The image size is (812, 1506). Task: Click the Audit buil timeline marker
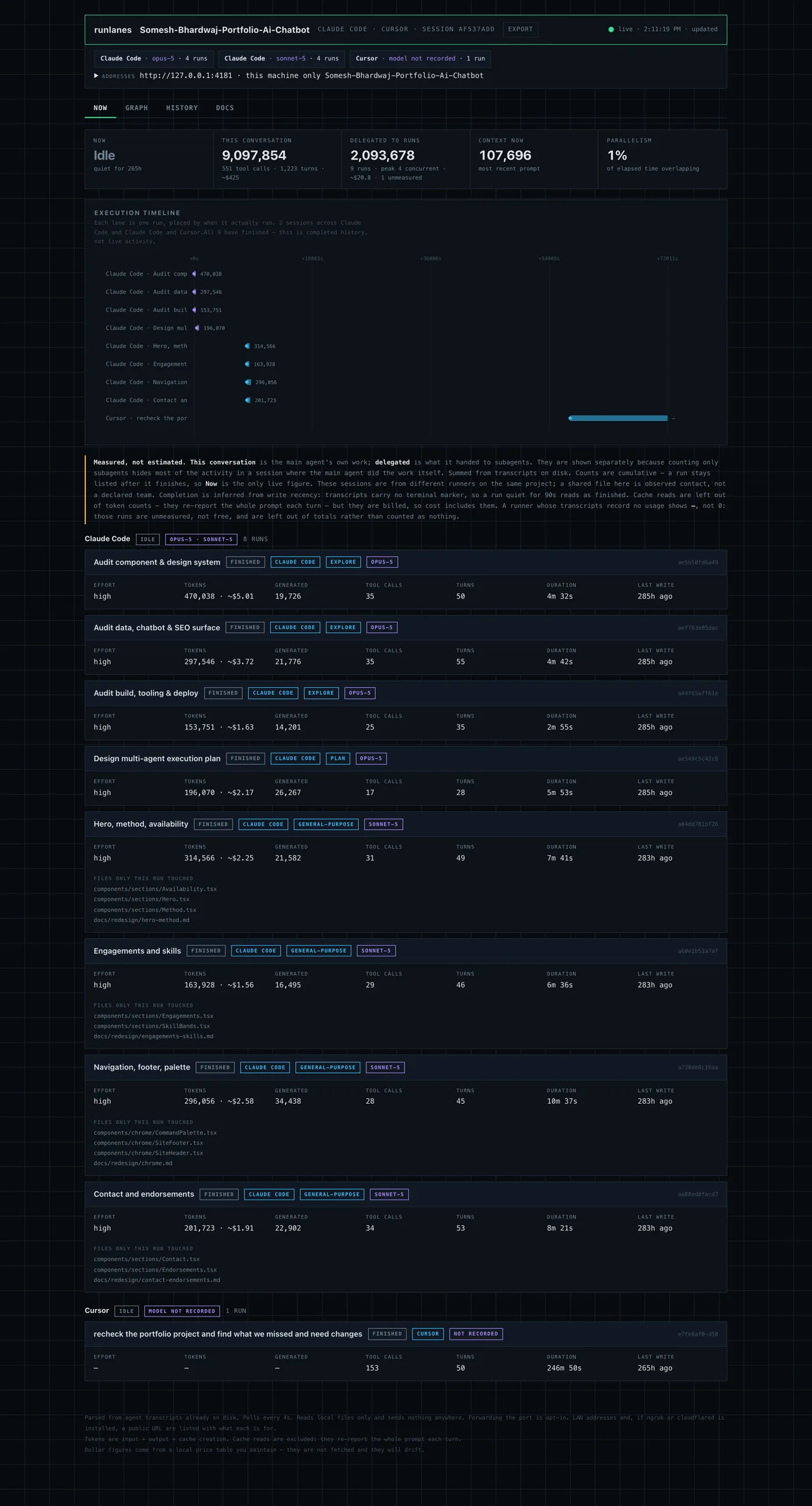(x=194, y=310)
